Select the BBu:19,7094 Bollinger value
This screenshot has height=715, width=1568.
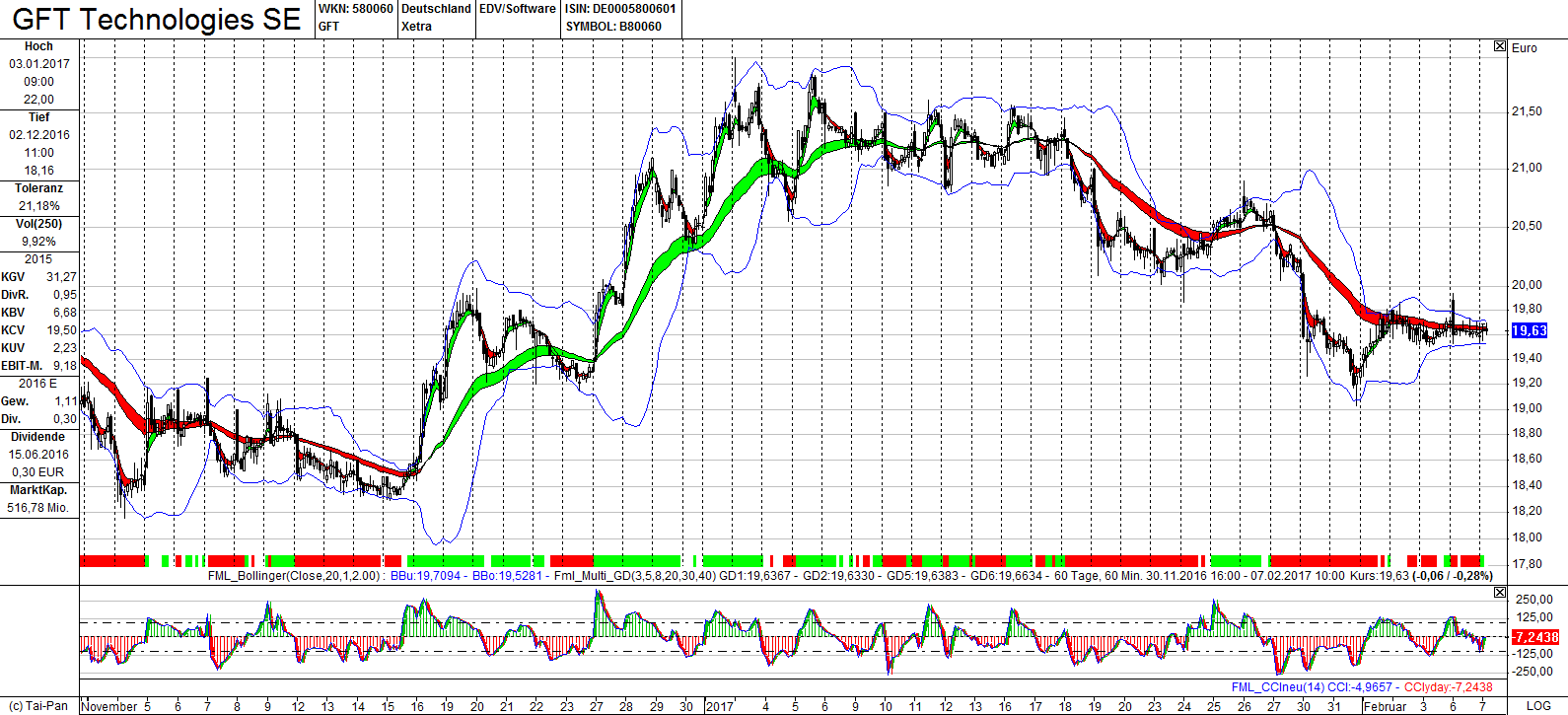click(426, 576)
